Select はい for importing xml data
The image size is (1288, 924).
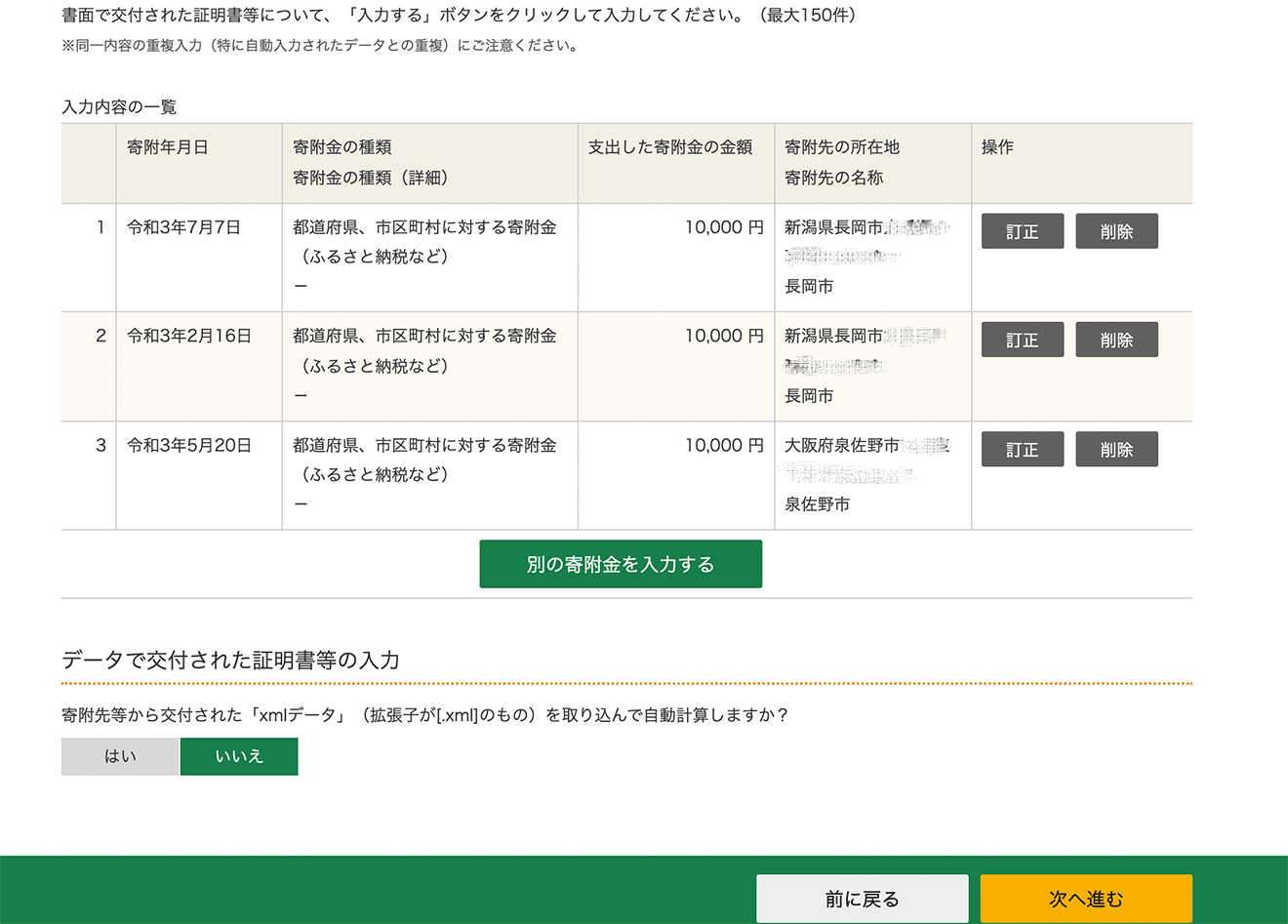119,756
